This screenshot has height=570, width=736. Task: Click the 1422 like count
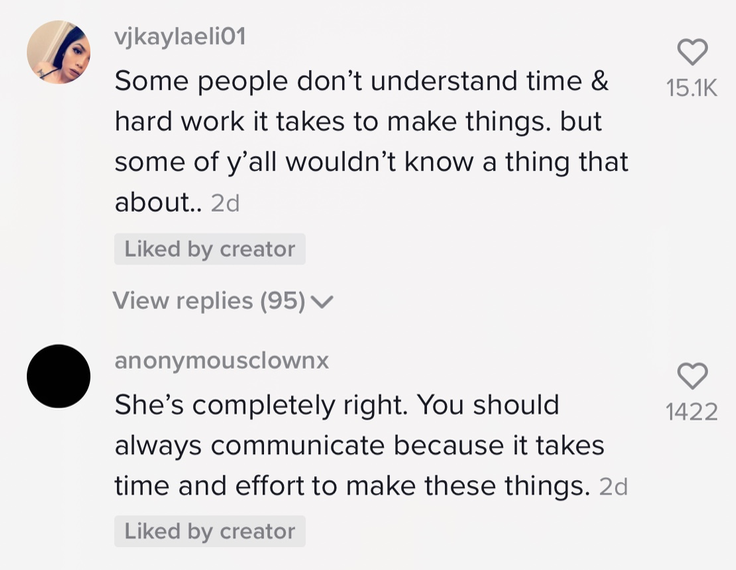tap(692, 412)
